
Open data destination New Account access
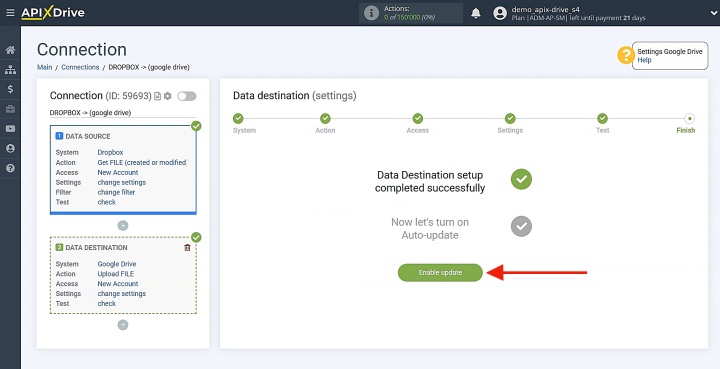[118, 284]
